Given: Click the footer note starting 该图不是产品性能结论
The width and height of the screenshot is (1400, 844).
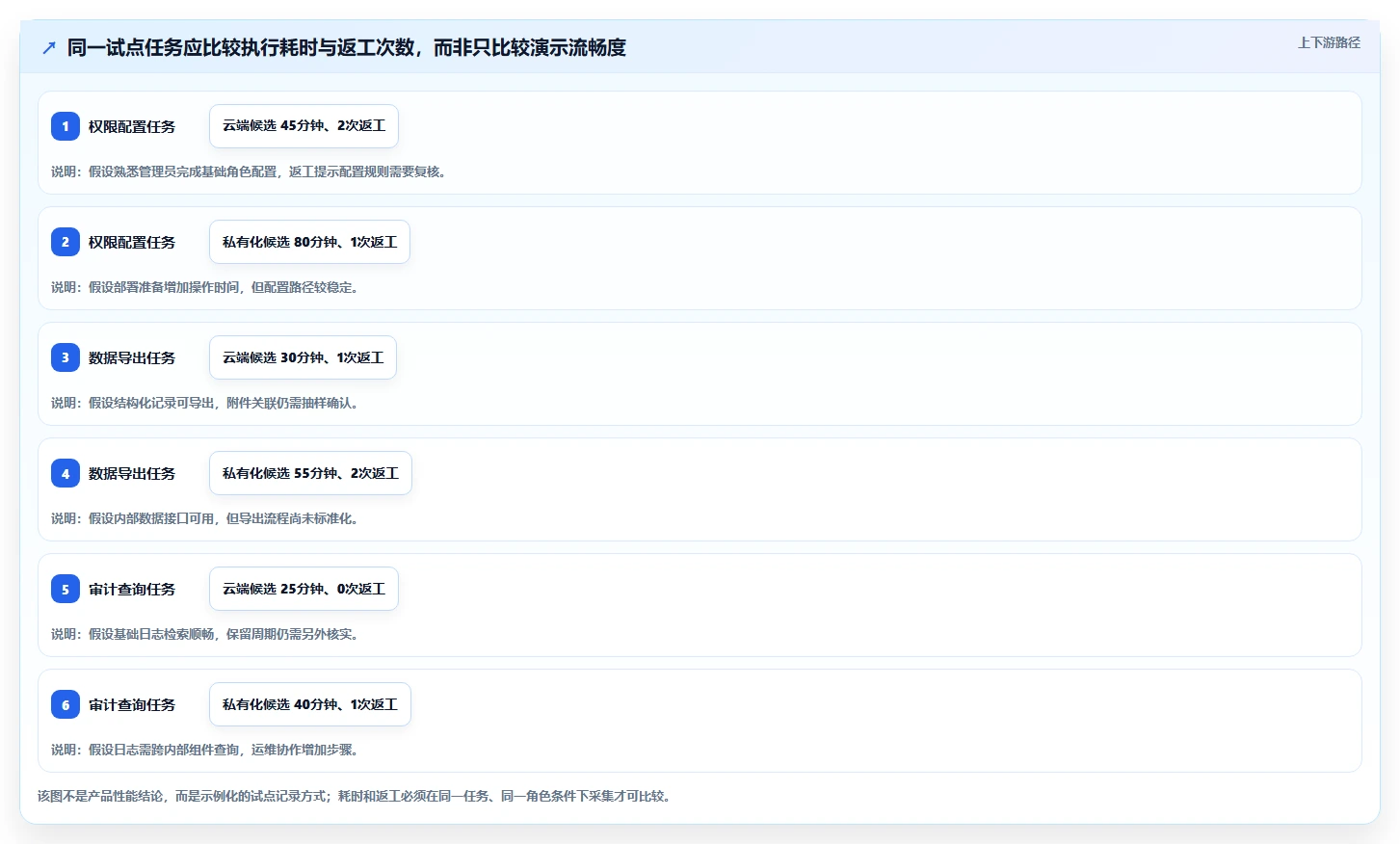Looking at the screenshot, I should (357, 796).
